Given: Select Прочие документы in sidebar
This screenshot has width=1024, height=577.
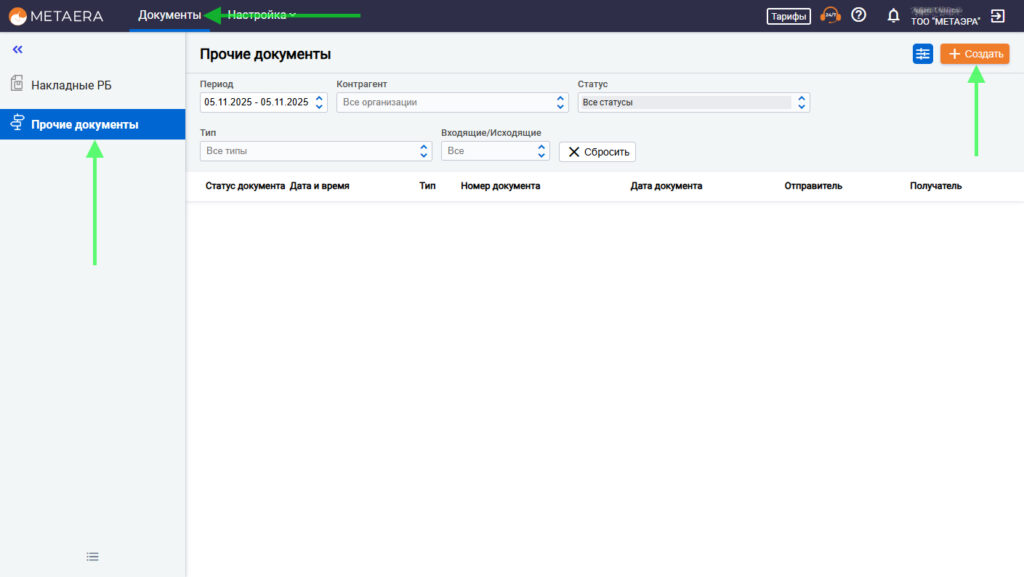Looking at the screenshot, I should tap(84, 125).
